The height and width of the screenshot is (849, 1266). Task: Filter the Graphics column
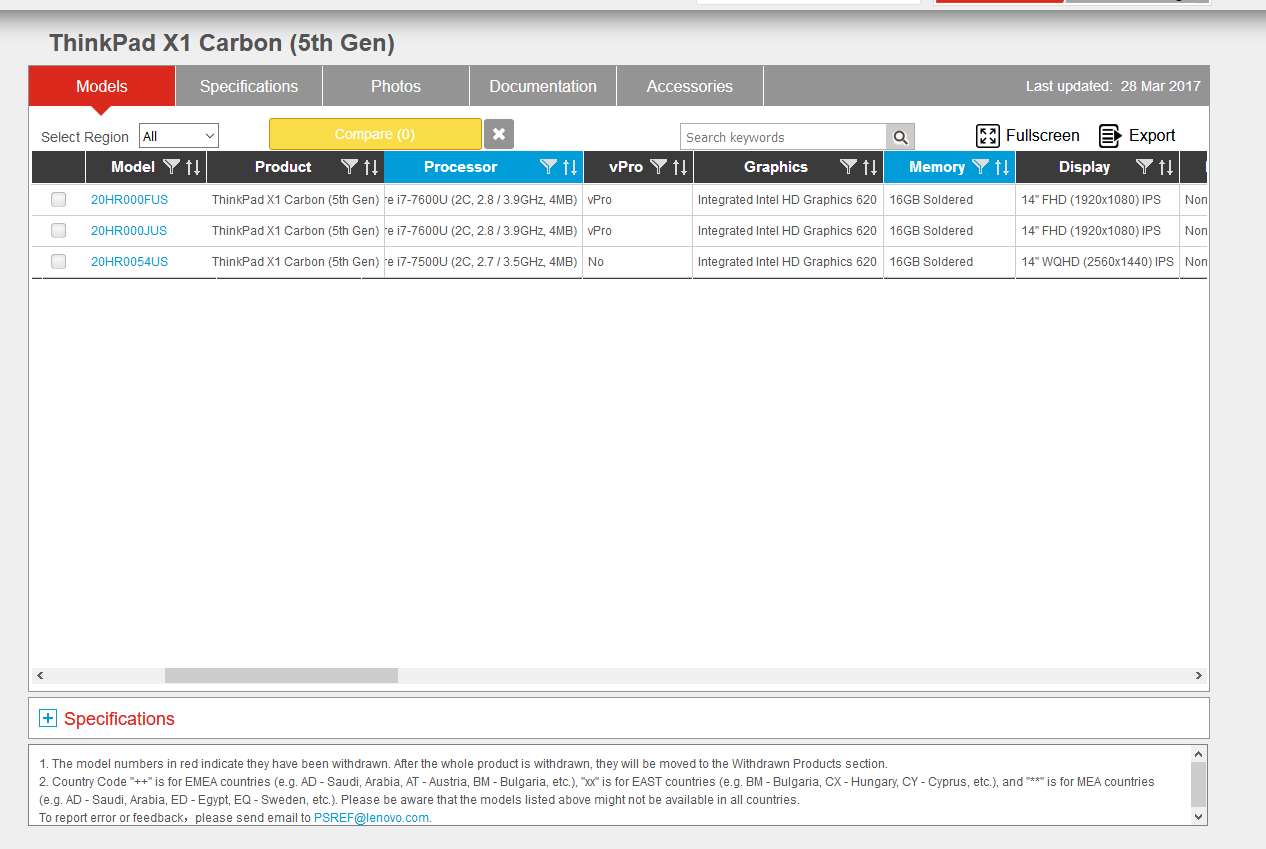coord(848,167)
